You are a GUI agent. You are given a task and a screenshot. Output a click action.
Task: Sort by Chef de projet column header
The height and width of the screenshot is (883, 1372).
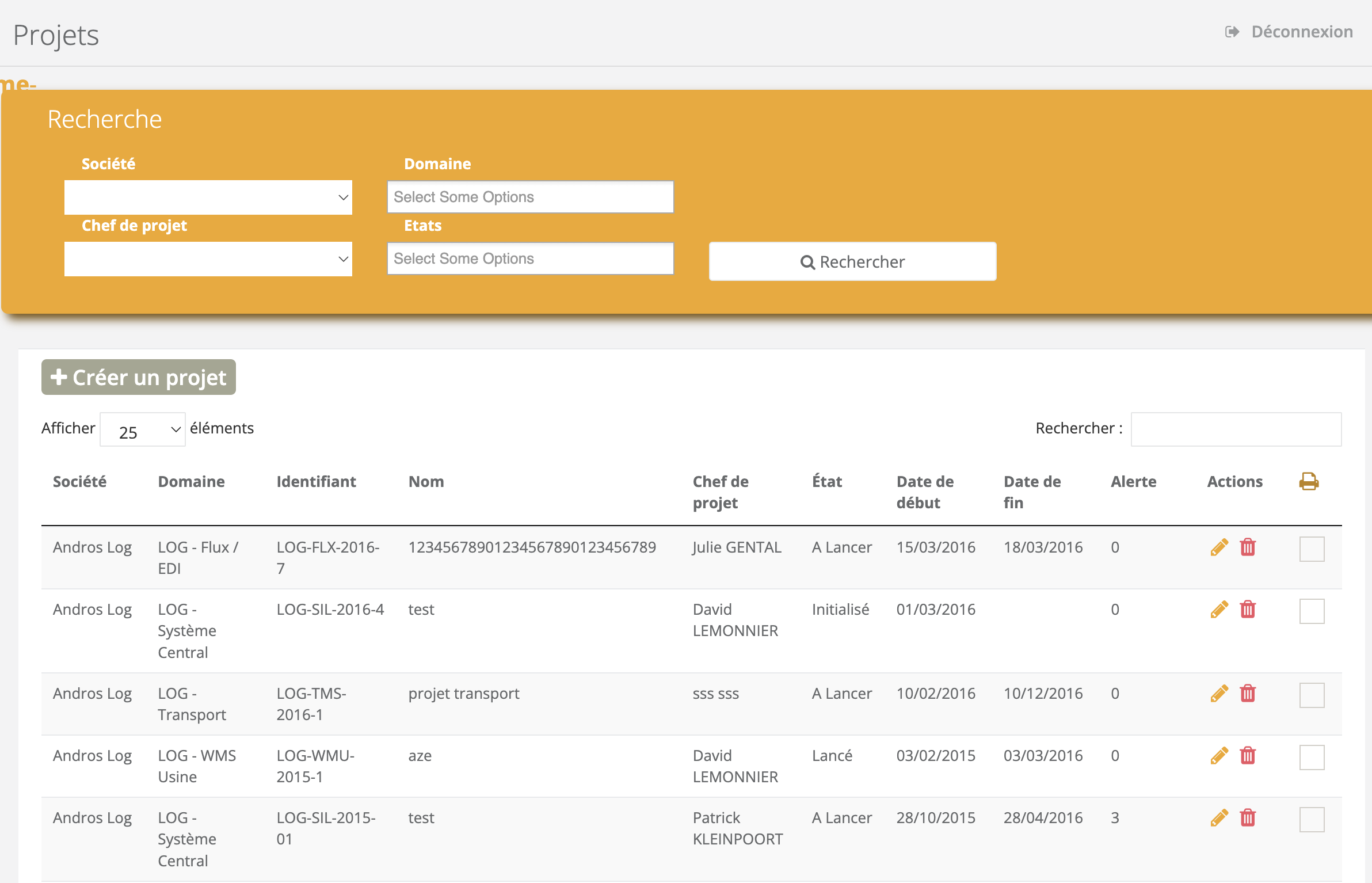[721, 492]
